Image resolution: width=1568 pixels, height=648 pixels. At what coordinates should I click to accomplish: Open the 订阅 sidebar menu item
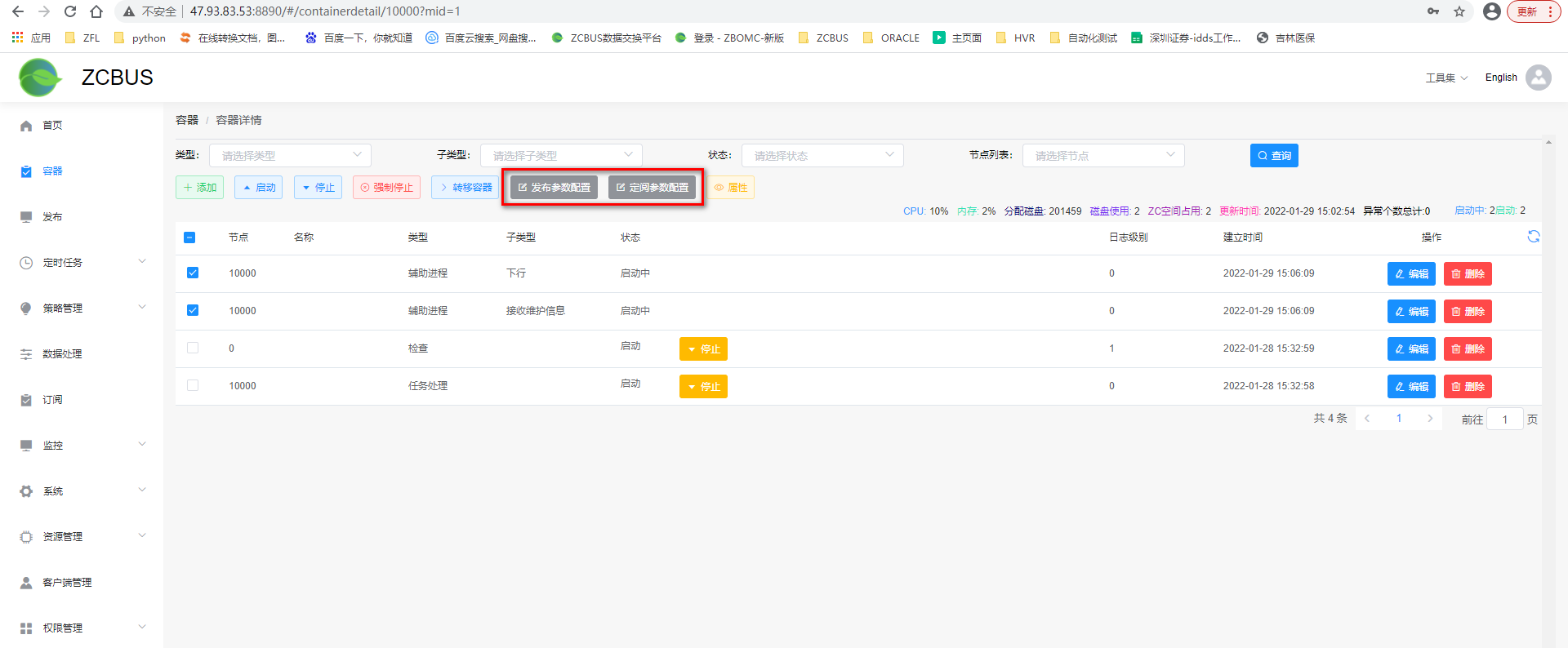tap(53, 400)
